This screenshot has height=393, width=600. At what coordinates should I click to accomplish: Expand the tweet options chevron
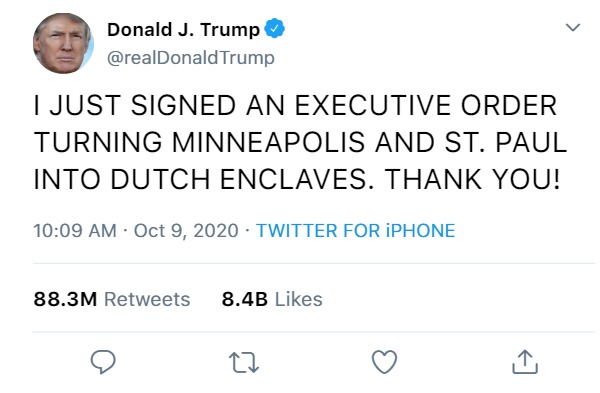(573, 28)
